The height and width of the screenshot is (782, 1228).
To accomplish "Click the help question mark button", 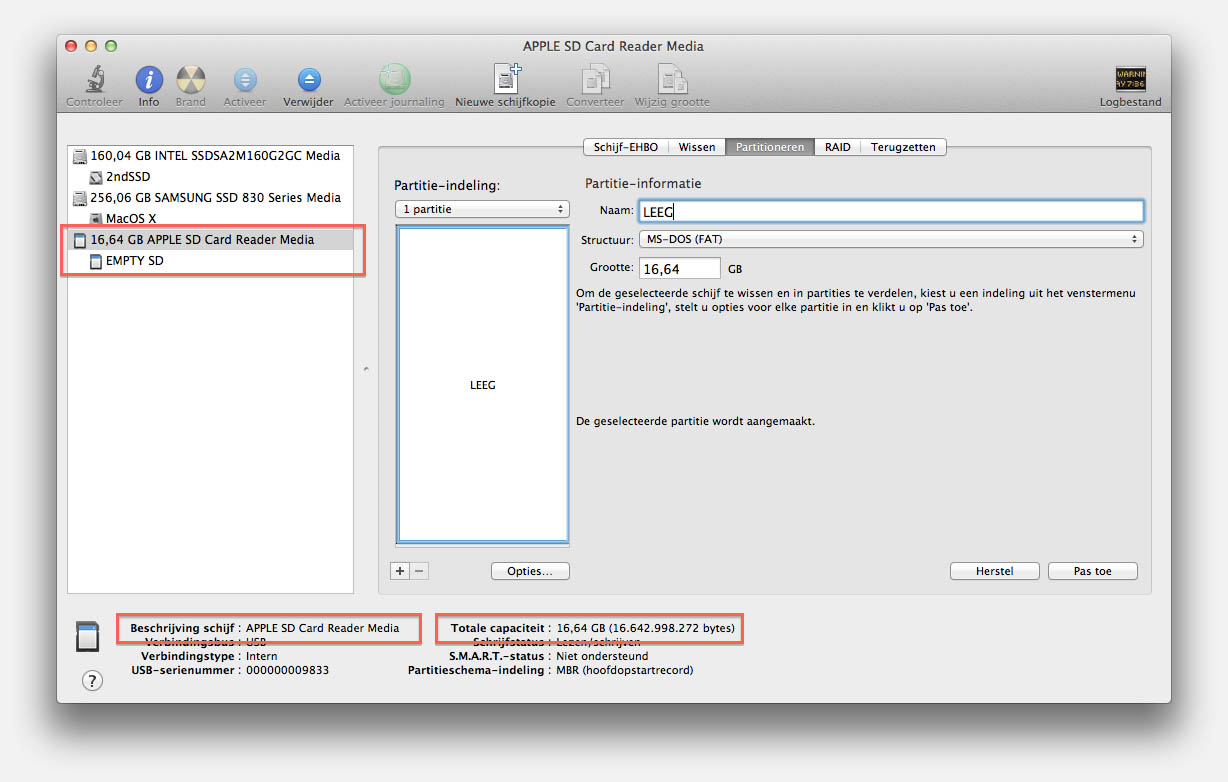I will click(x=92, y=681).
